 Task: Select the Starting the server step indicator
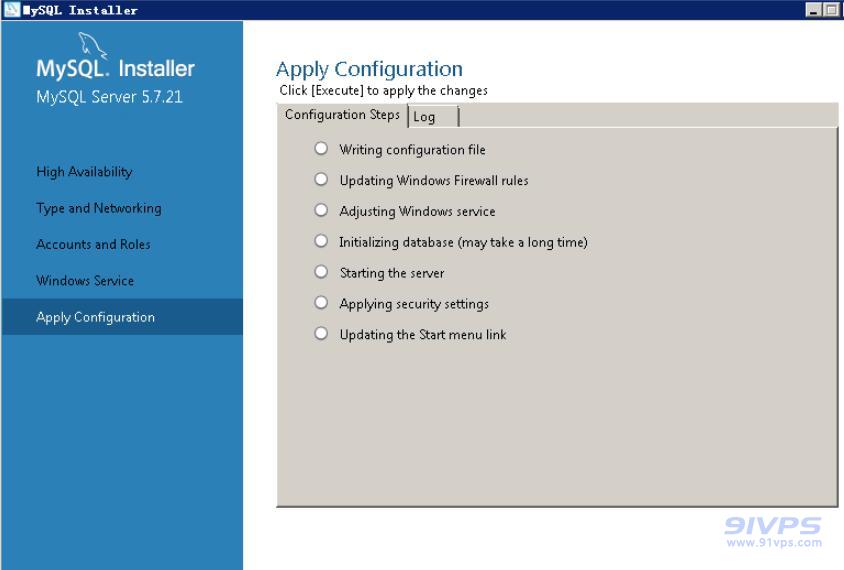321,271
